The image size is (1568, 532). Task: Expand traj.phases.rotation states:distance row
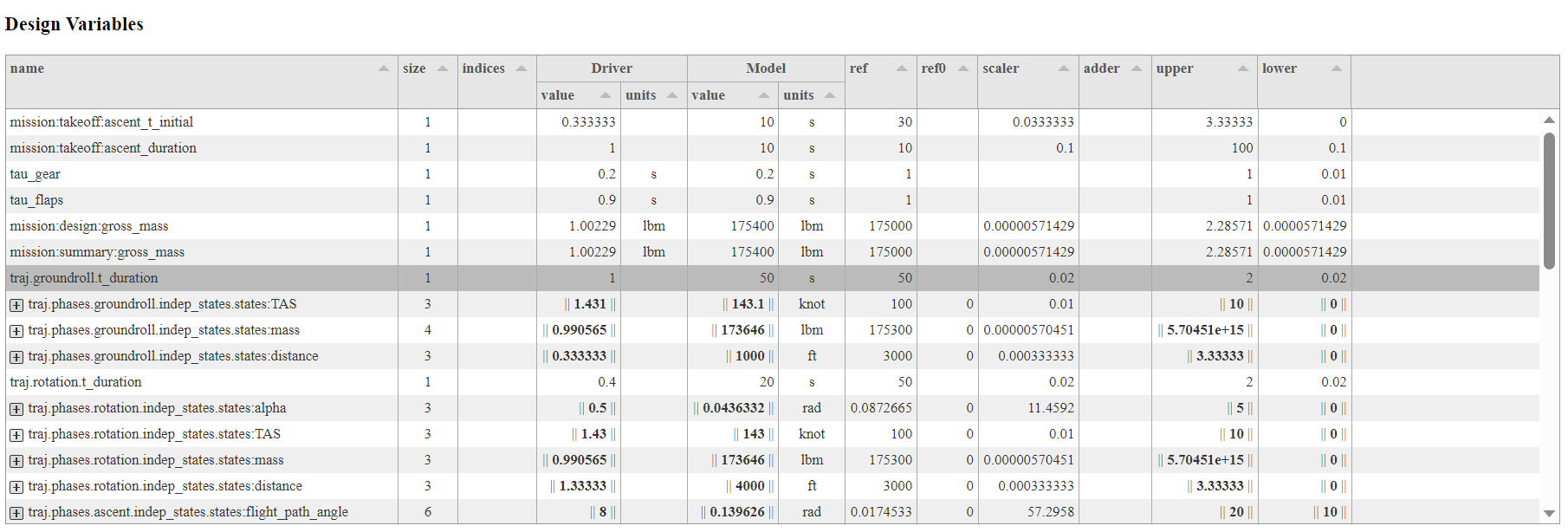coord(16,487)
